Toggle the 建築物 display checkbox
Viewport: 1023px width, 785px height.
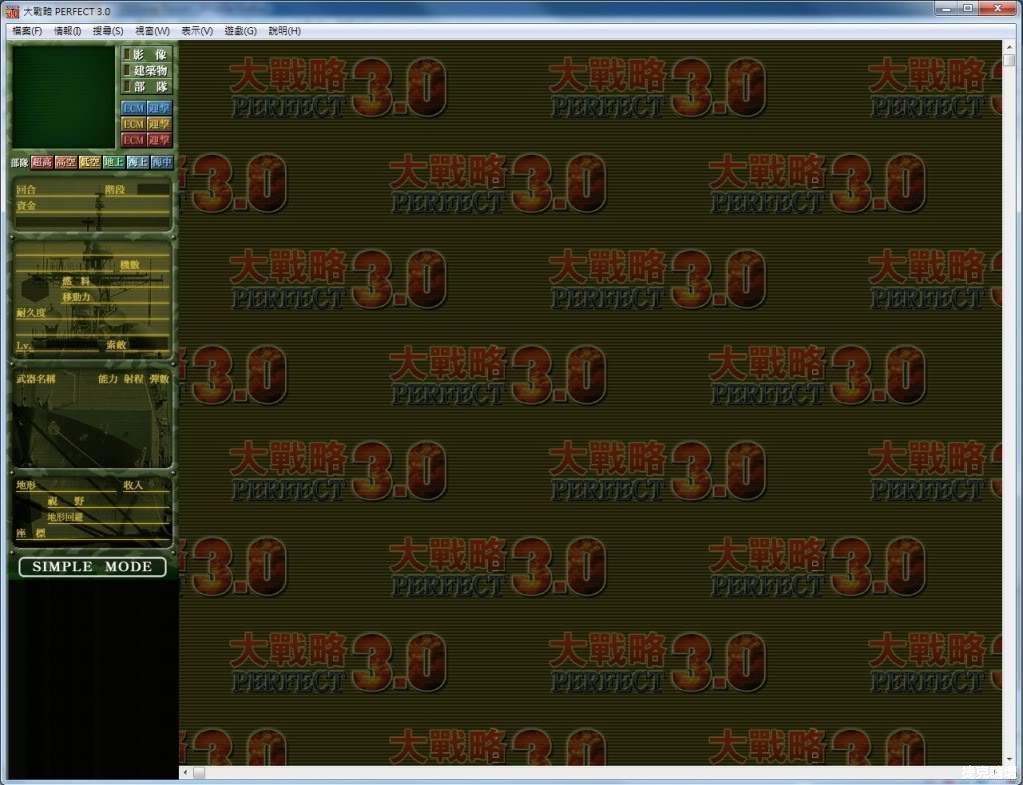(x=127, y=70)
